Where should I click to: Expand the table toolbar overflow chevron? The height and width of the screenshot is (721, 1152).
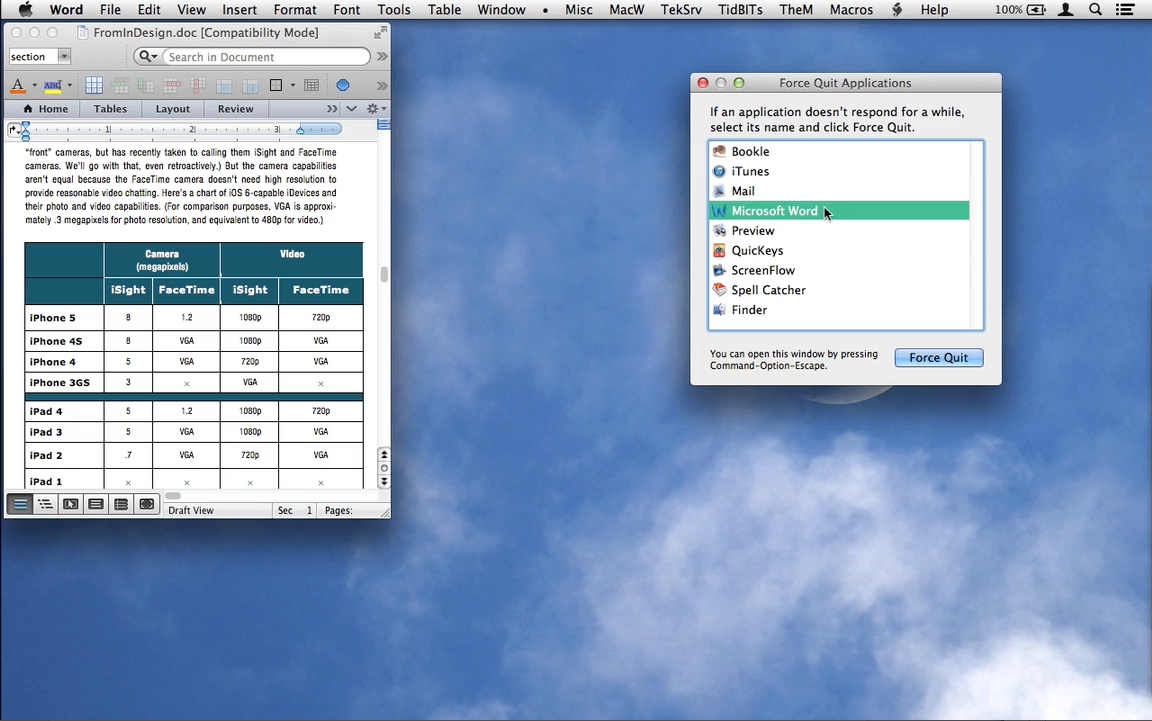click(382, 85)
